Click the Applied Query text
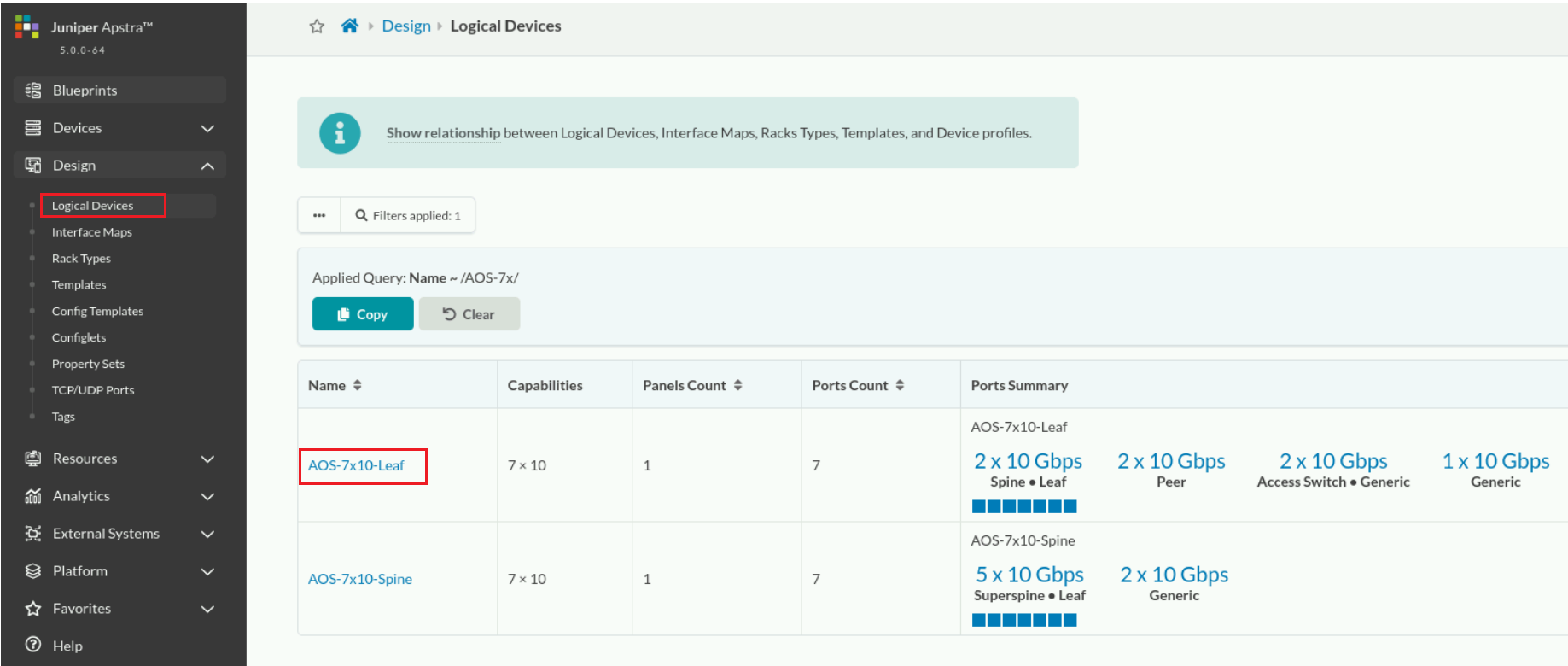The image size is (1568, 666). (x=415, y=277)
